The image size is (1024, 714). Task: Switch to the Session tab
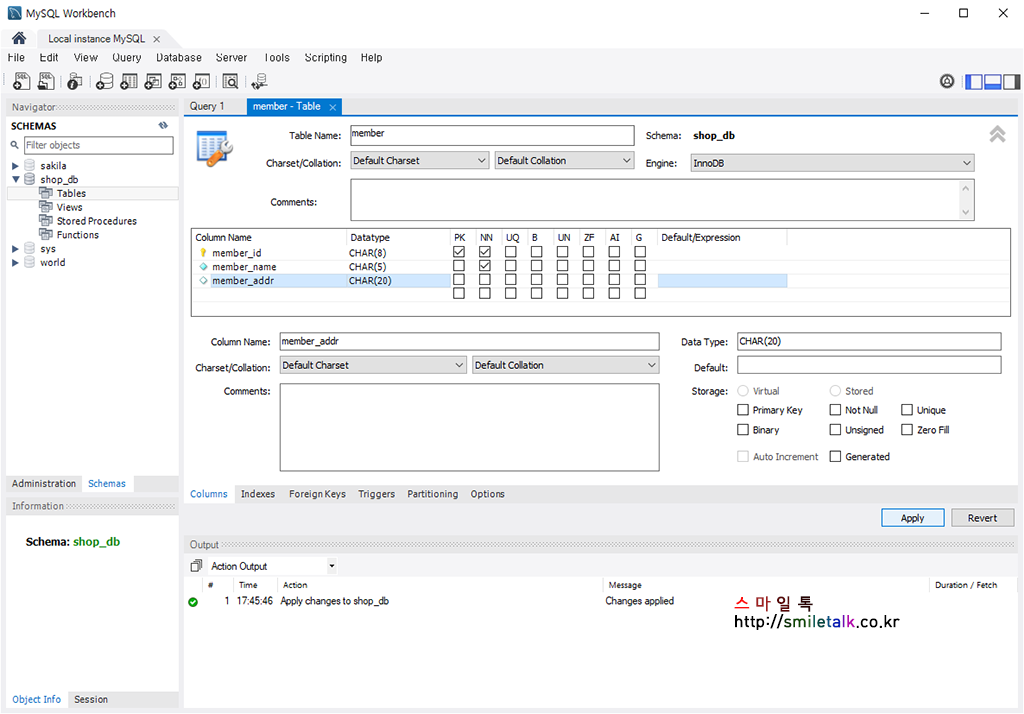click(x=91, y=699)
